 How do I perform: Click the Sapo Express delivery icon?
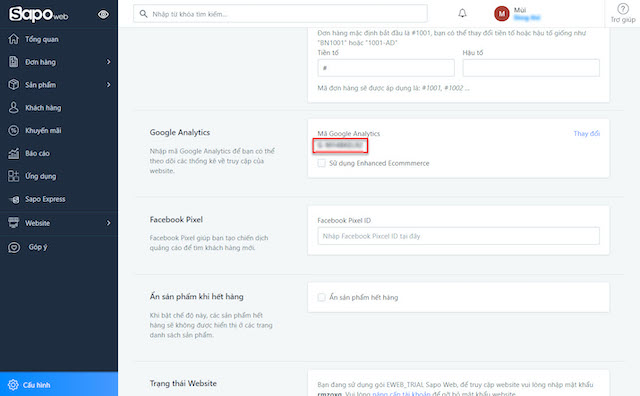[x=14, y=199]
